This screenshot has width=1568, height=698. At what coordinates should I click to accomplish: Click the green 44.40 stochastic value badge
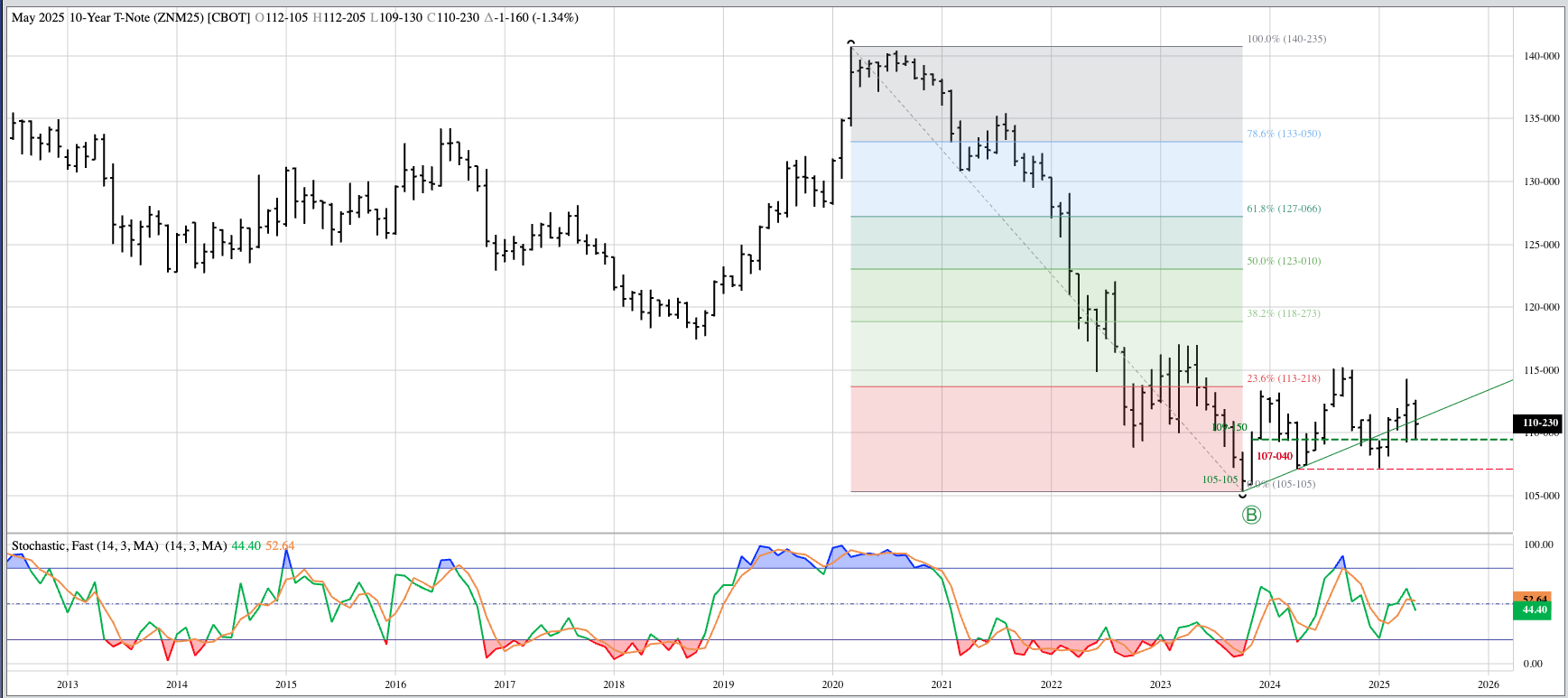(1535, 610)
